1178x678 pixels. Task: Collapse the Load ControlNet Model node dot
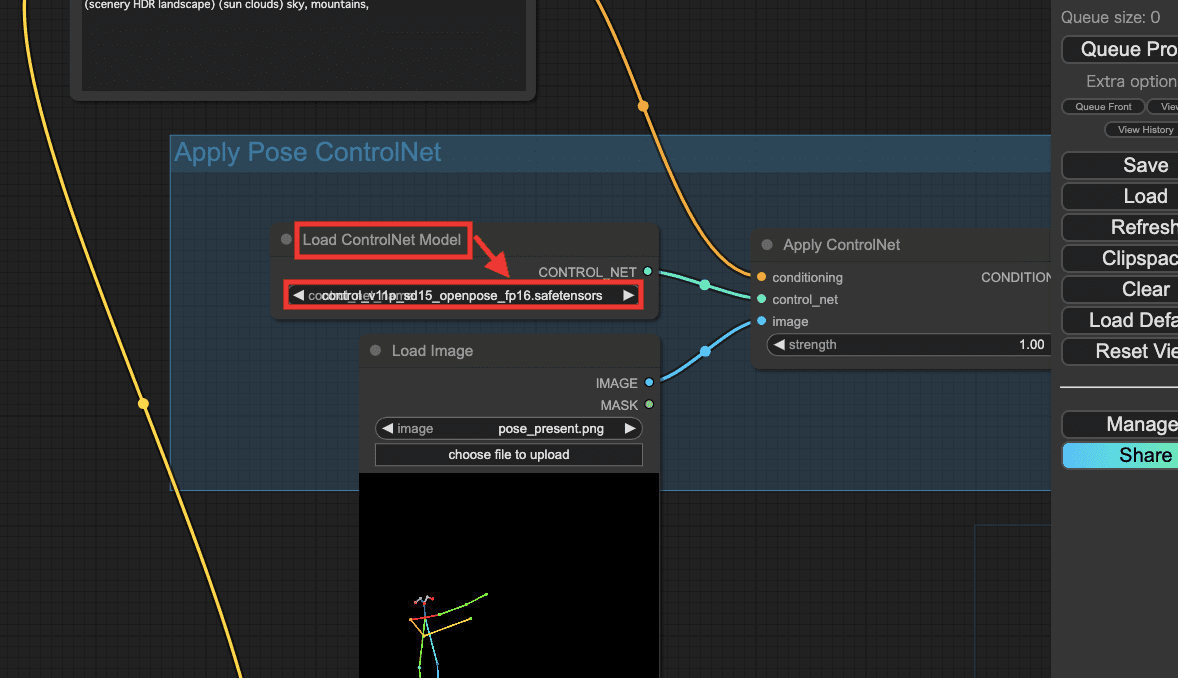click(286, 240)
